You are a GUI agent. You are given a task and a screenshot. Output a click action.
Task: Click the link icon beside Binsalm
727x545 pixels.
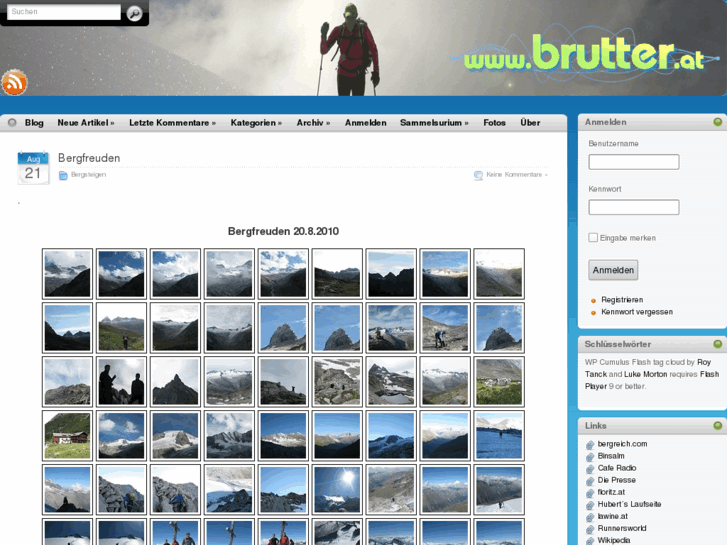click(x=590, y=457)
